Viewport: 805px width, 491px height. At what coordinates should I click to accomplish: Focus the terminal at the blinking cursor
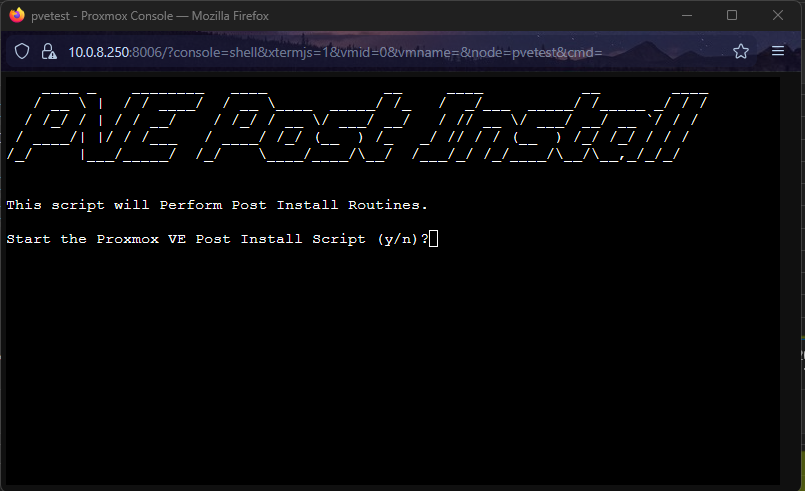tap(433, 239)
